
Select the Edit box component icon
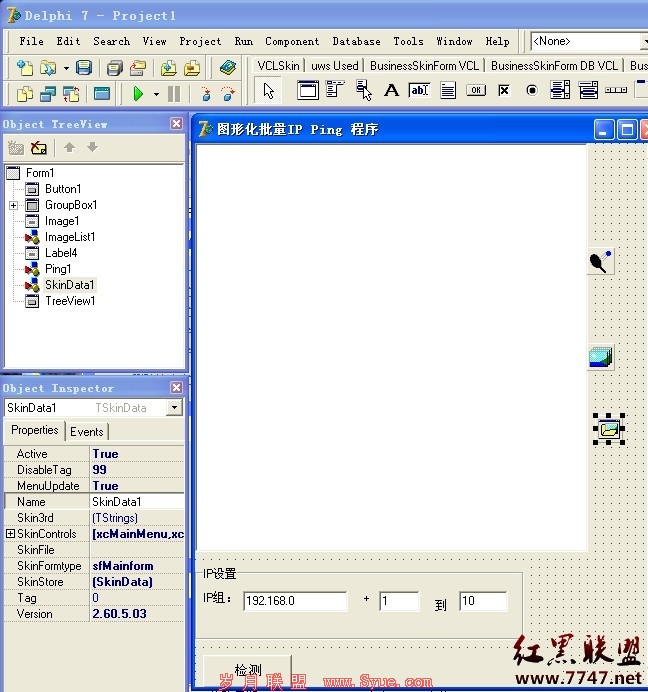click(x=419, y=90)
